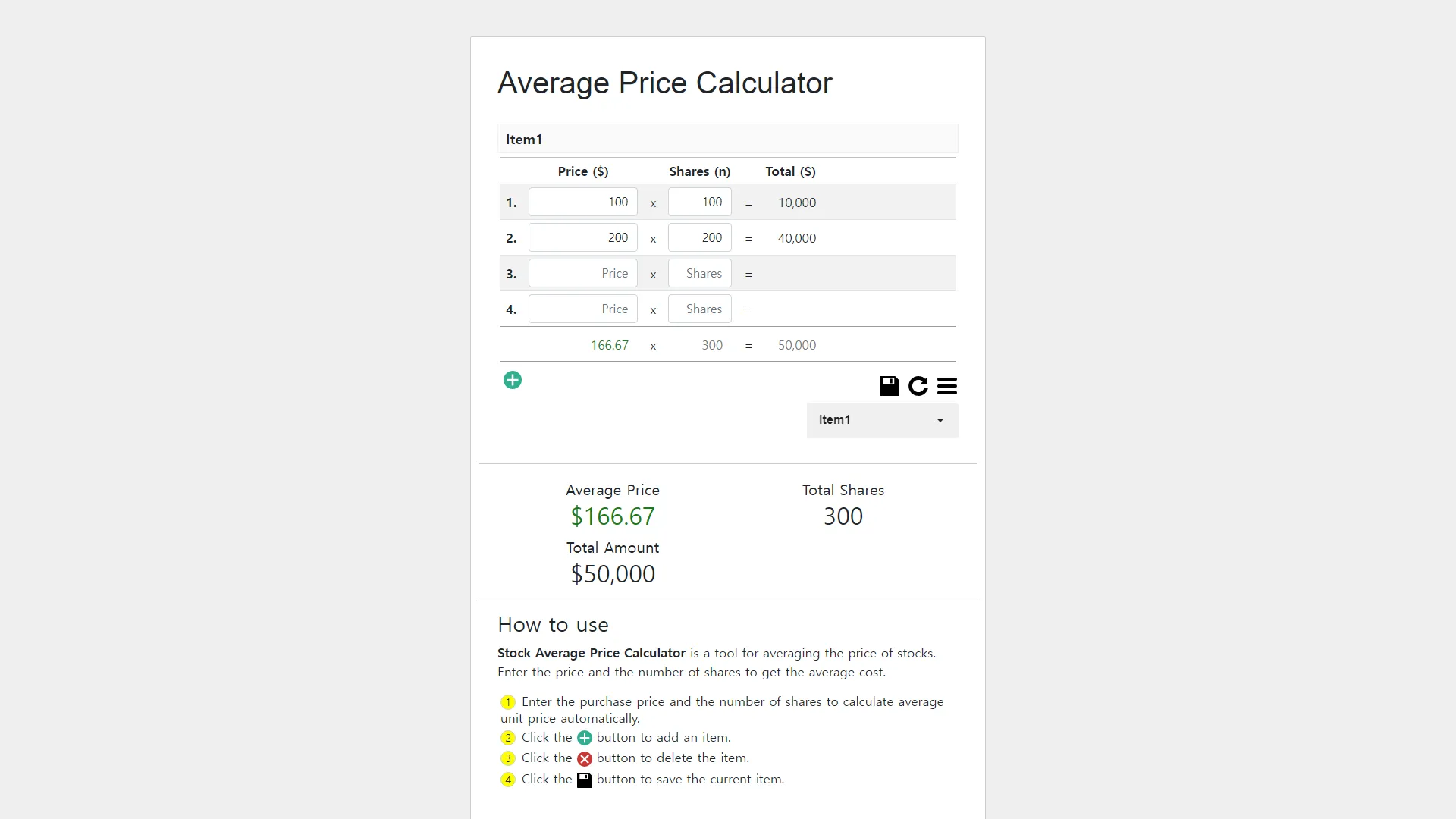
Task: Click the Average Price Calculator heading
Action: [665, 83]
